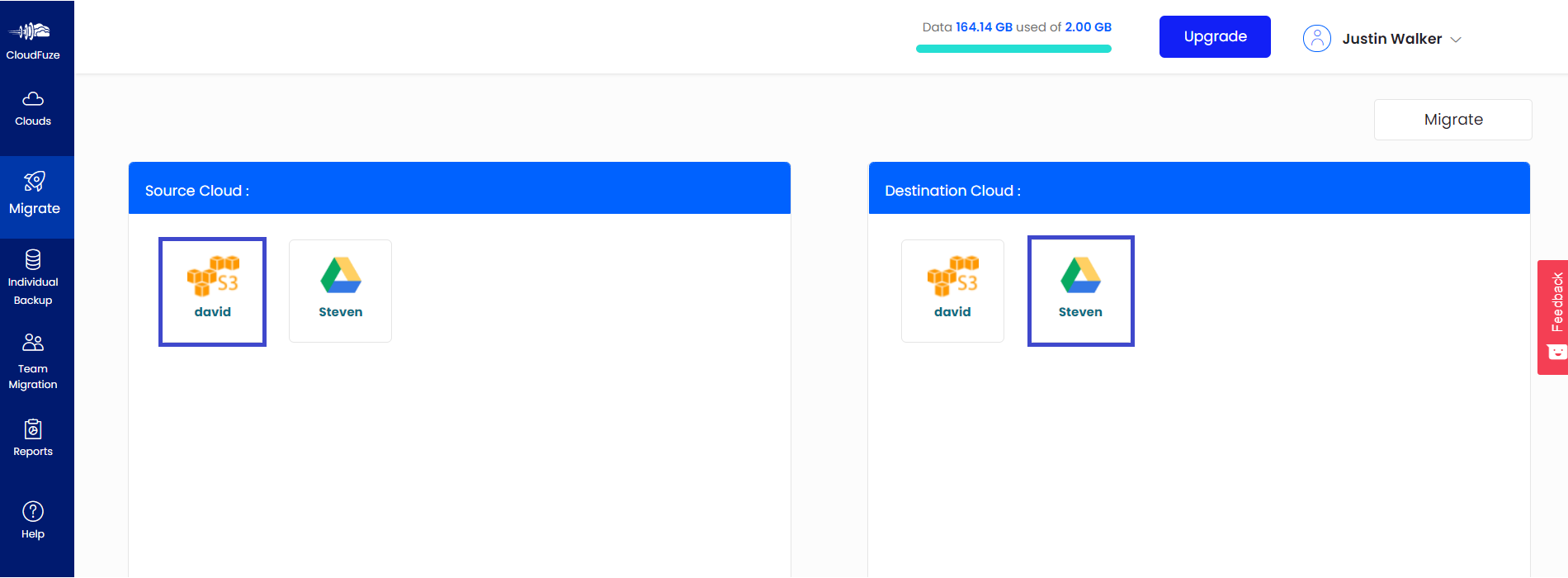
Task: Choose david S3 cloud as destination
Action: click(x=952, y=291)
